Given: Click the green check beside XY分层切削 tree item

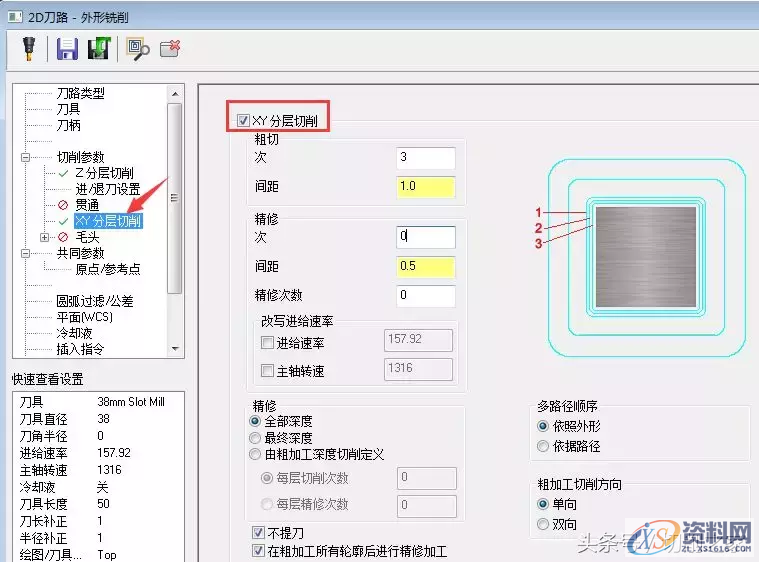Looking at the screenshot, I should point(63,221).
